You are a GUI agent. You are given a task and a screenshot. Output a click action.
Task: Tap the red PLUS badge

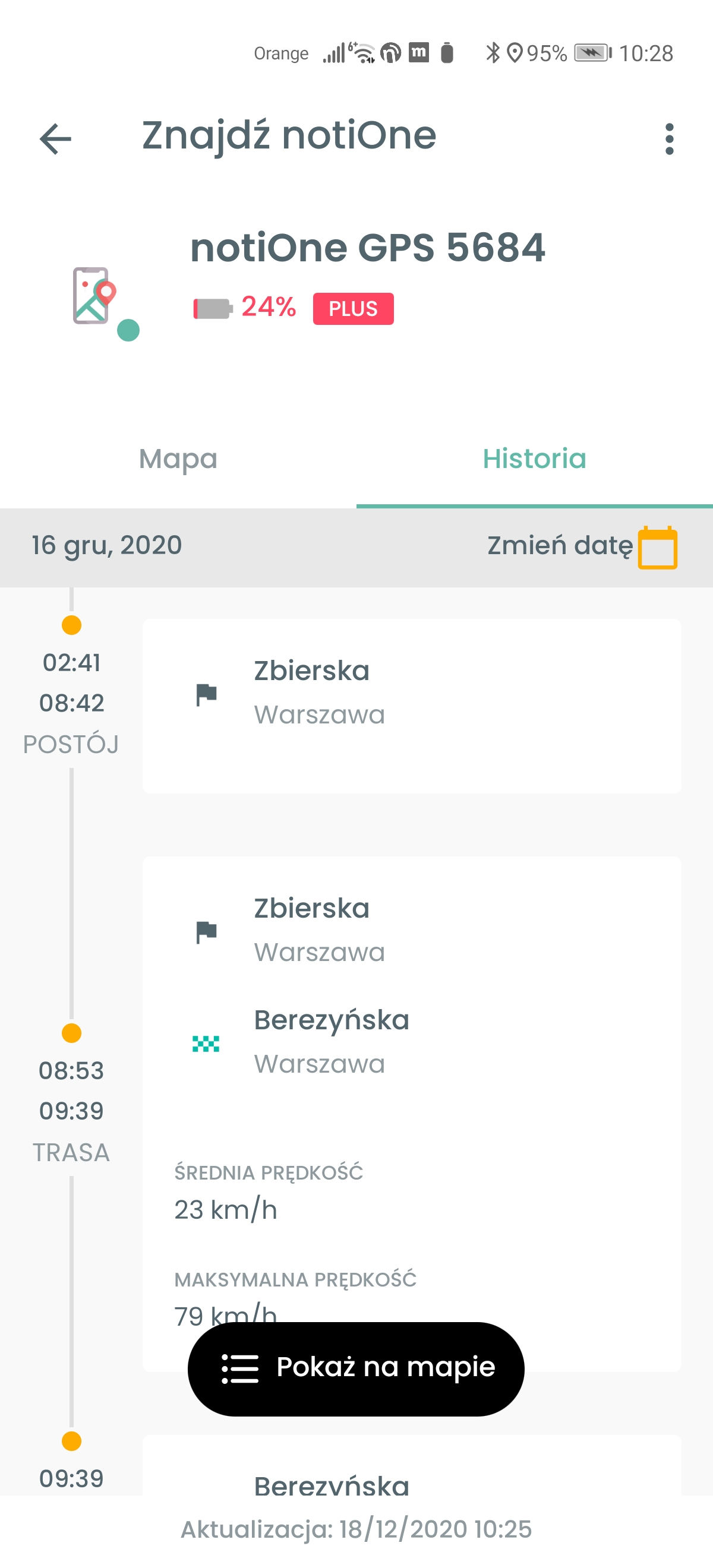[353, 309]
